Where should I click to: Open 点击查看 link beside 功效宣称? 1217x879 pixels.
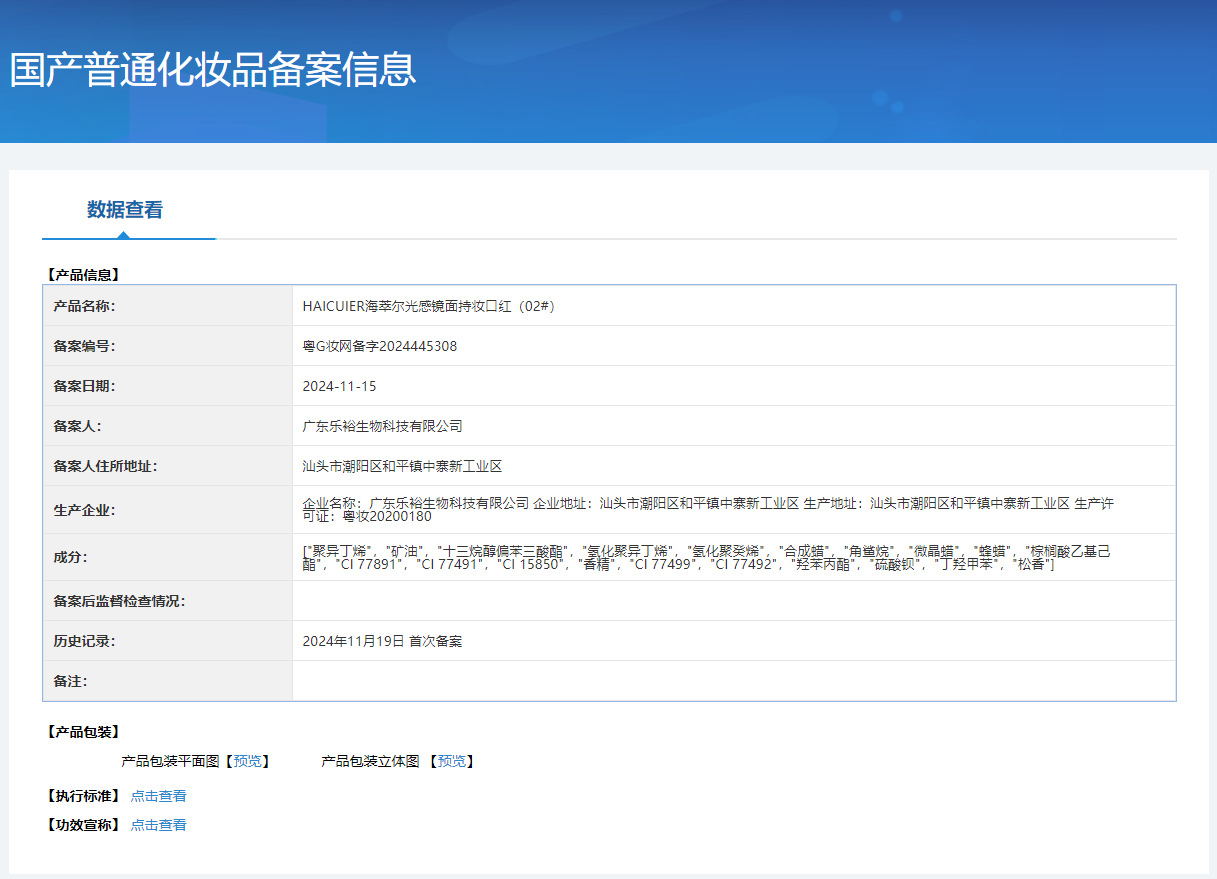point(158,825)
